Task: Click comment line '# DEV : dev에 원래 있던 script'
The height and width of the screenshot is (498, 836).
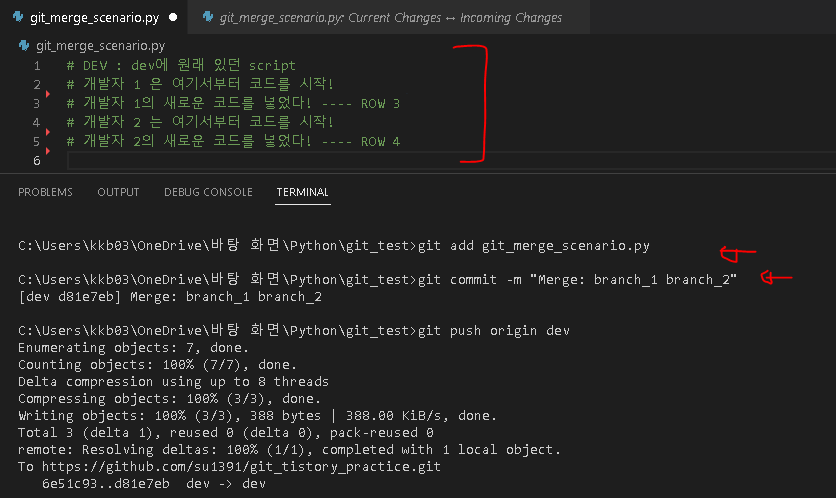Action: pyautogui.click(x=181, y=66)
